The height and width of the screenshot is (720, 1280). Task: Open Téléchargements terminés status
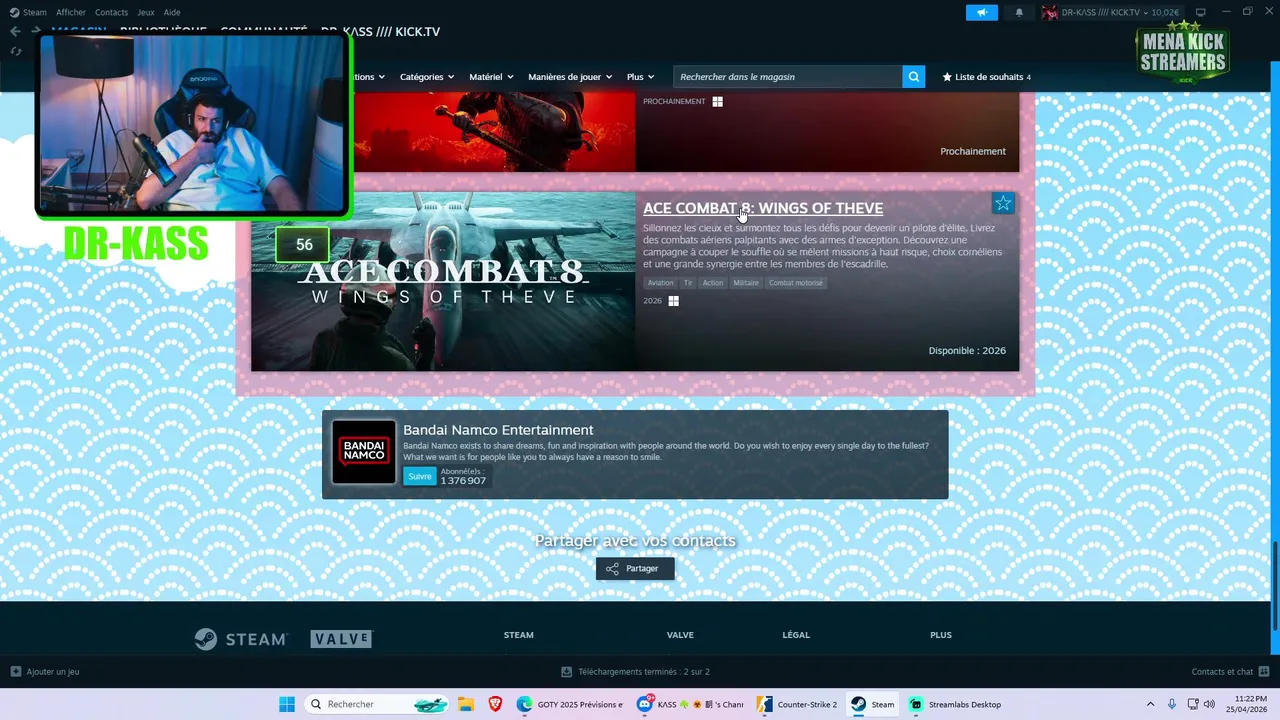pos(635,672)
